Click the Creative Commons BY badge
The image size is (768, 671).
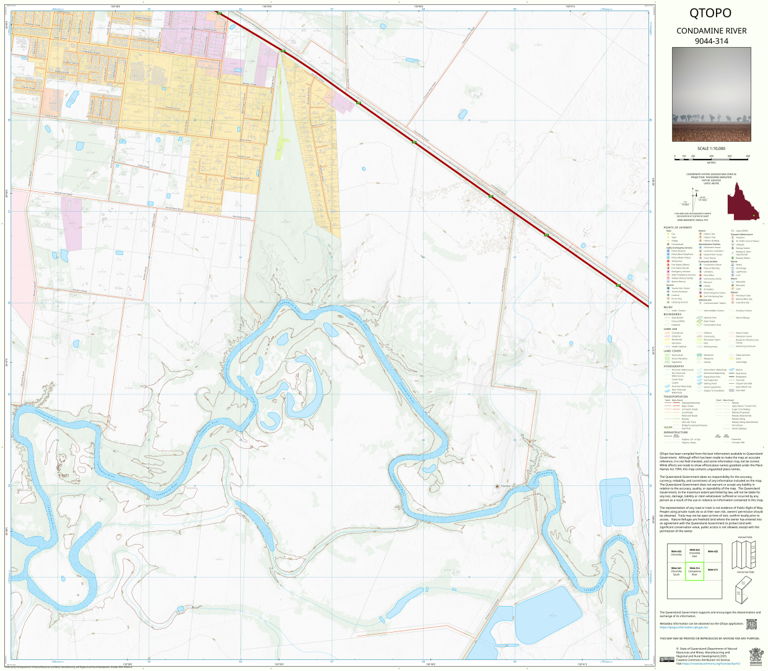point(667,660)
